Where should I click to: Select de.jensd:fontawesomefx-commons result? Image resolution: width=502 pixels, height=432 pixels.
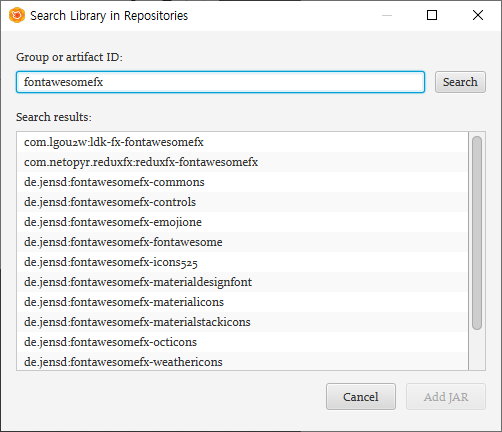242,182
